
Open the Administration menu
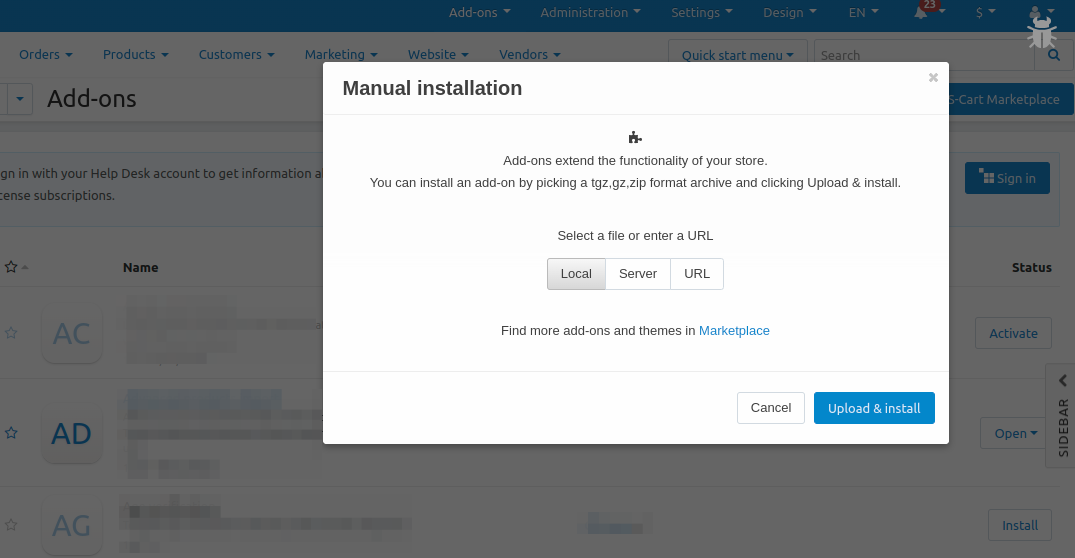590,13
